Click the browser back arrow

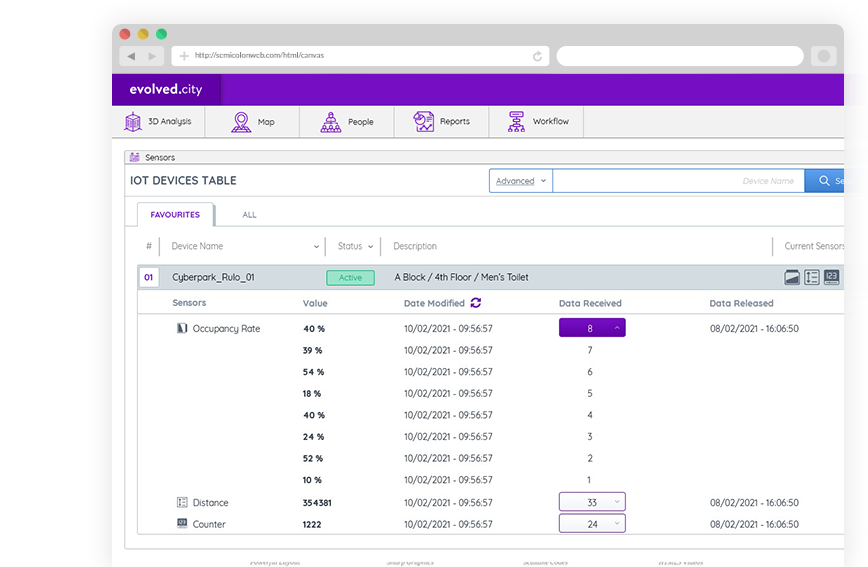(x=131, y=56)
